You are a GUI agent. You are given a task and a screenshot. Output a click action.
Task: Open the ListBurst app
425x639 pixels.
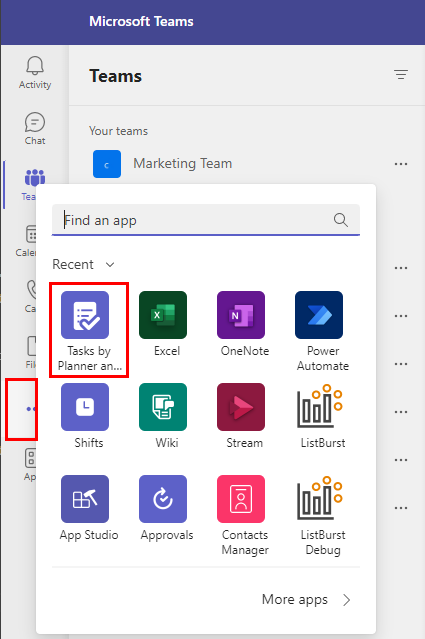pyautogui.click(x=322, y=416)
